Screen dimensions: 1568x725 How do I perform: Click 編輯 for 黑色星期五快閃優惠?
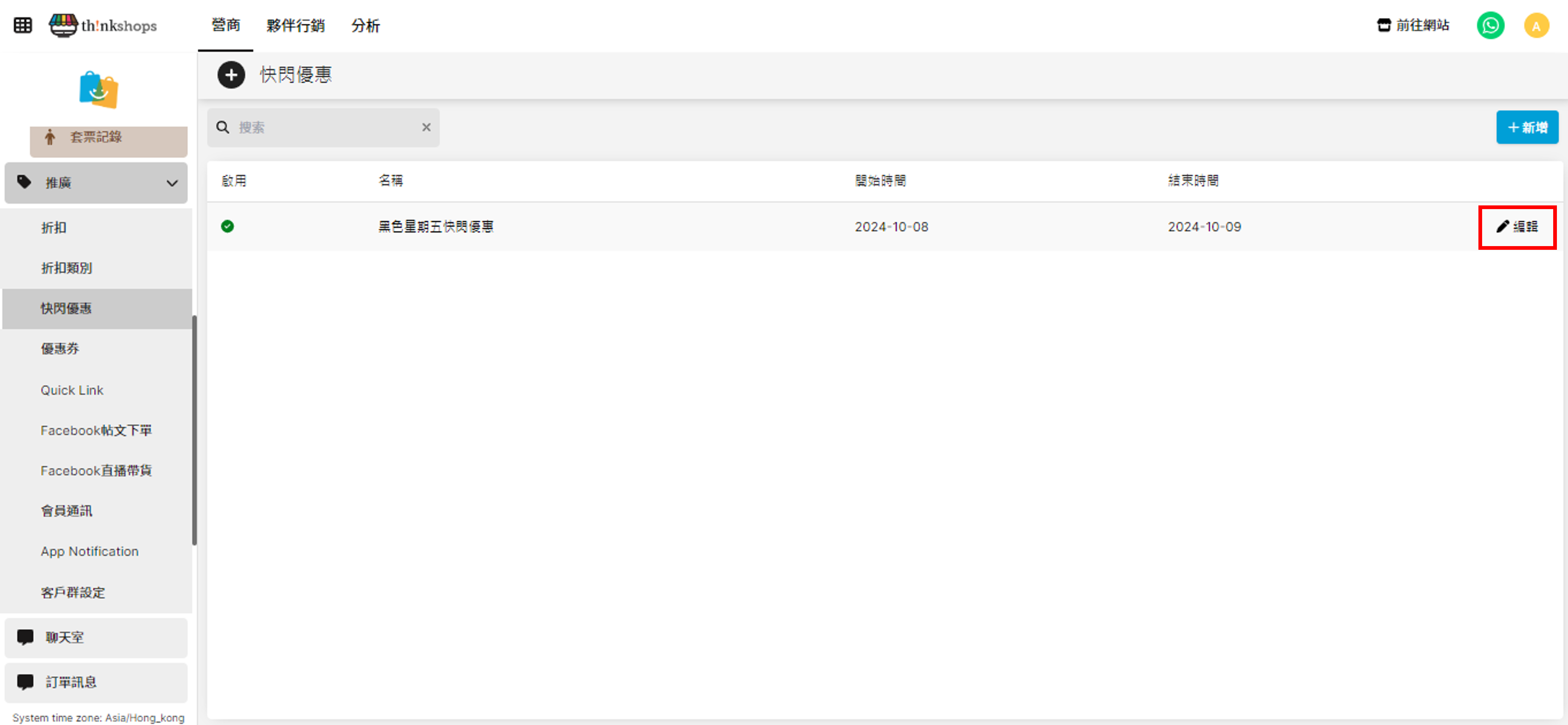tap(1517, 227)
